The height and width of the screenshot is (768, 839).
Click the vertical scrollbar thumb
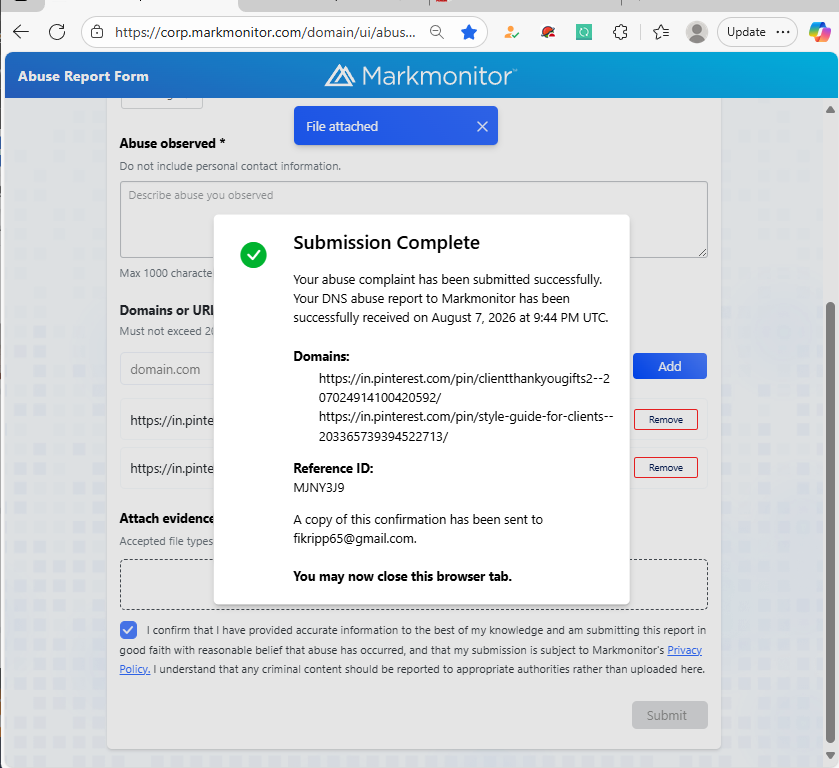(830, 522)
